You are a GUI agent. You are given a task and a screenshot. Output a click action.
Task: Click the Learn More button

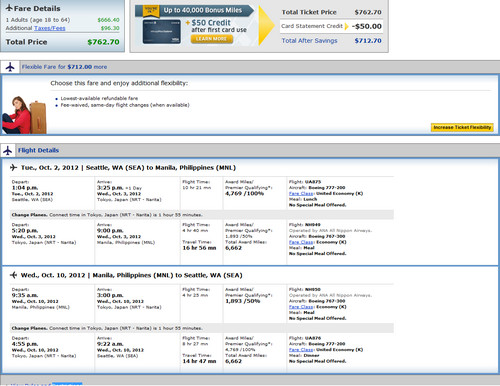click(x=212, y=39)
